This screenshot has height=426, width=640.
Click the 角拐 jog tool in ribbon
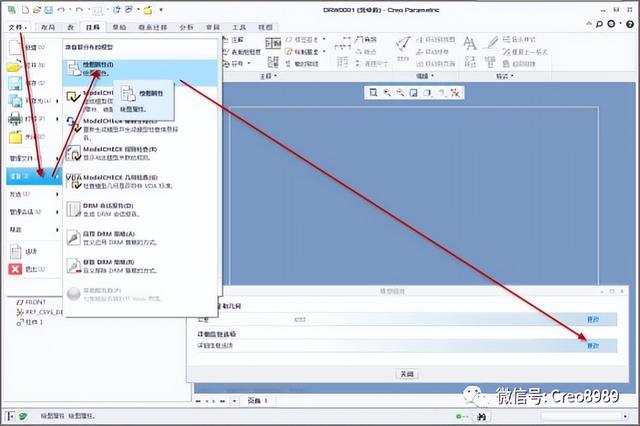tap(366, 40)
